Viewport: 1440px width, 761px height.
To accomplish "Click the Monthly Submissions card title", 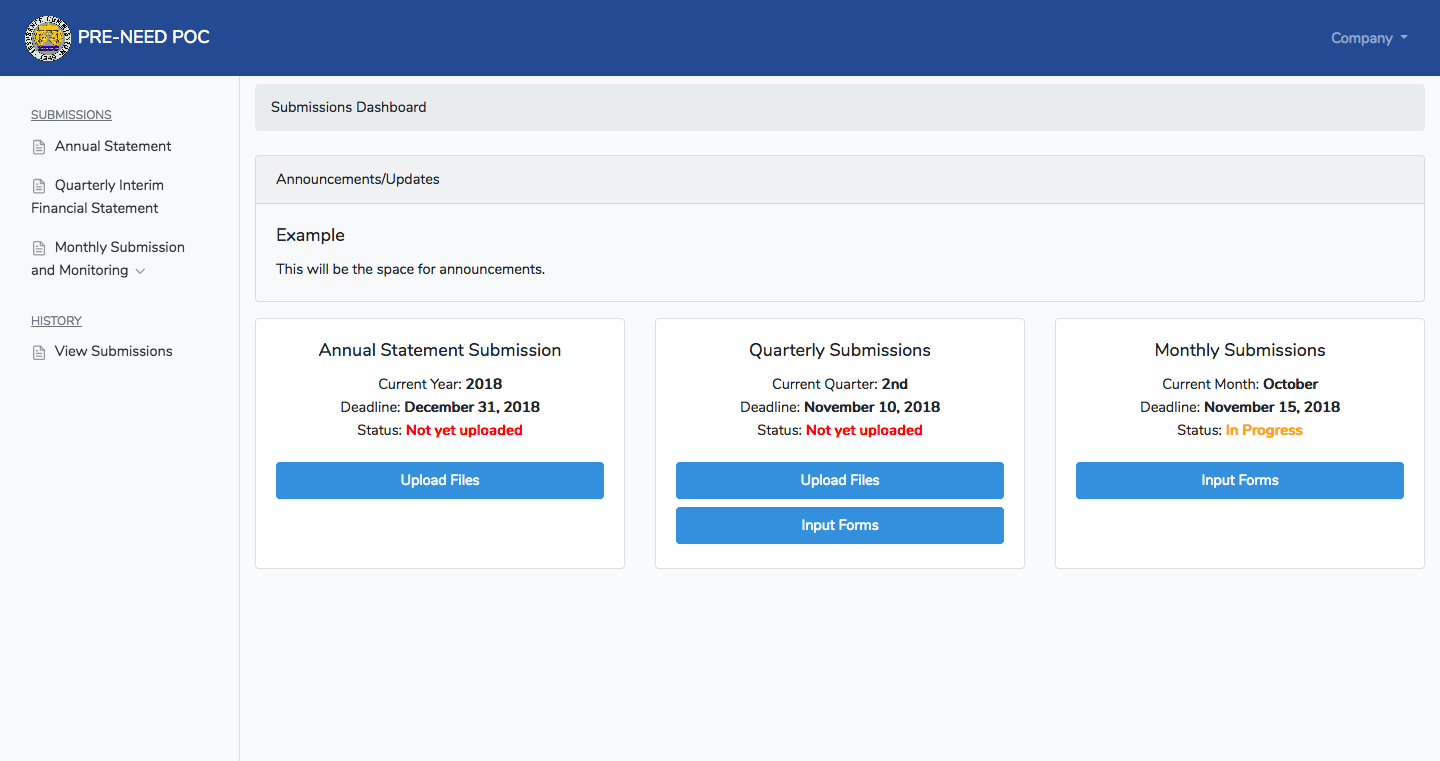I will [x=1240, y=350].
